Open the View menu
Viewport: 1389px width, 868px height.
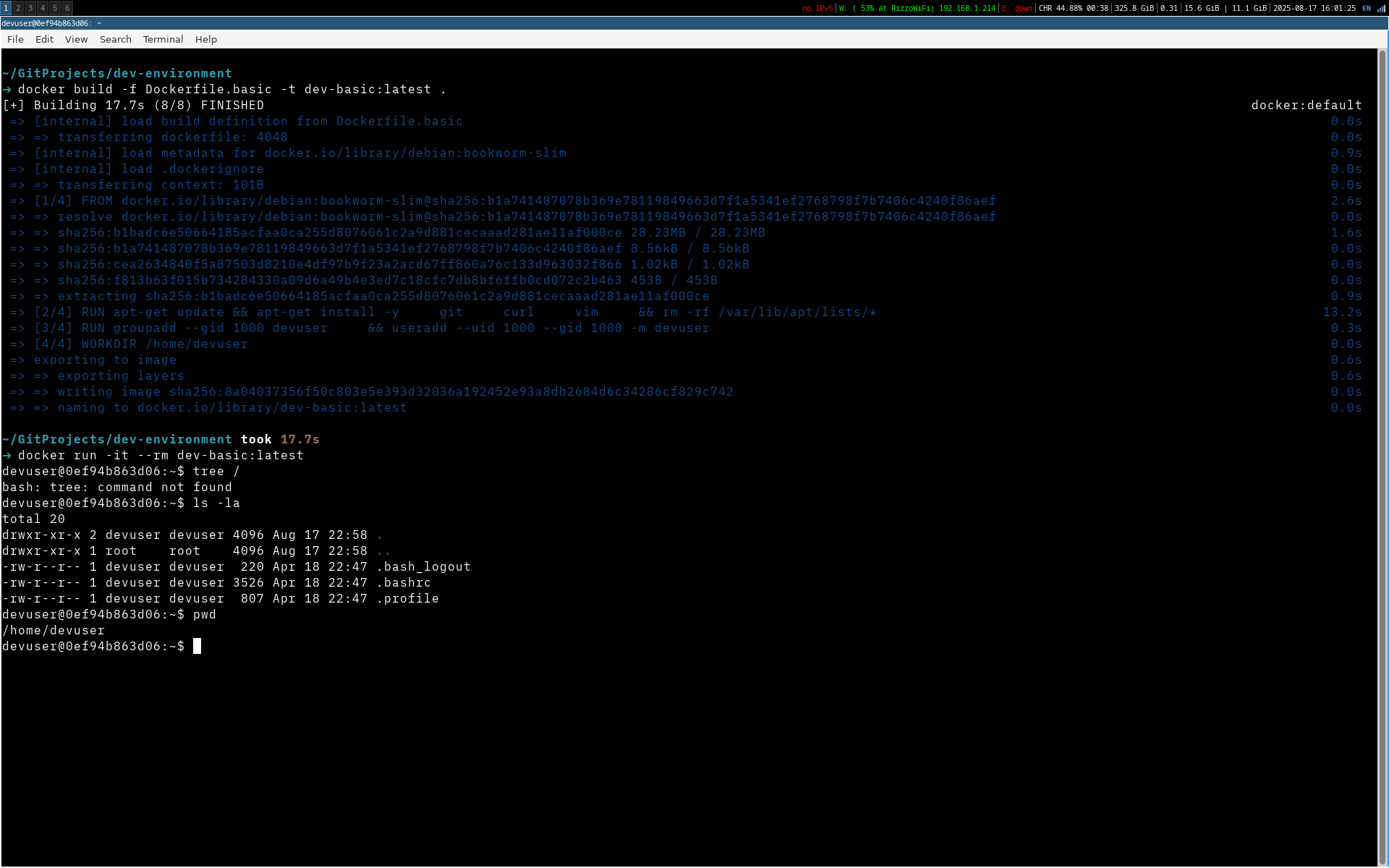pyautogui.click(x=76, y=39)
